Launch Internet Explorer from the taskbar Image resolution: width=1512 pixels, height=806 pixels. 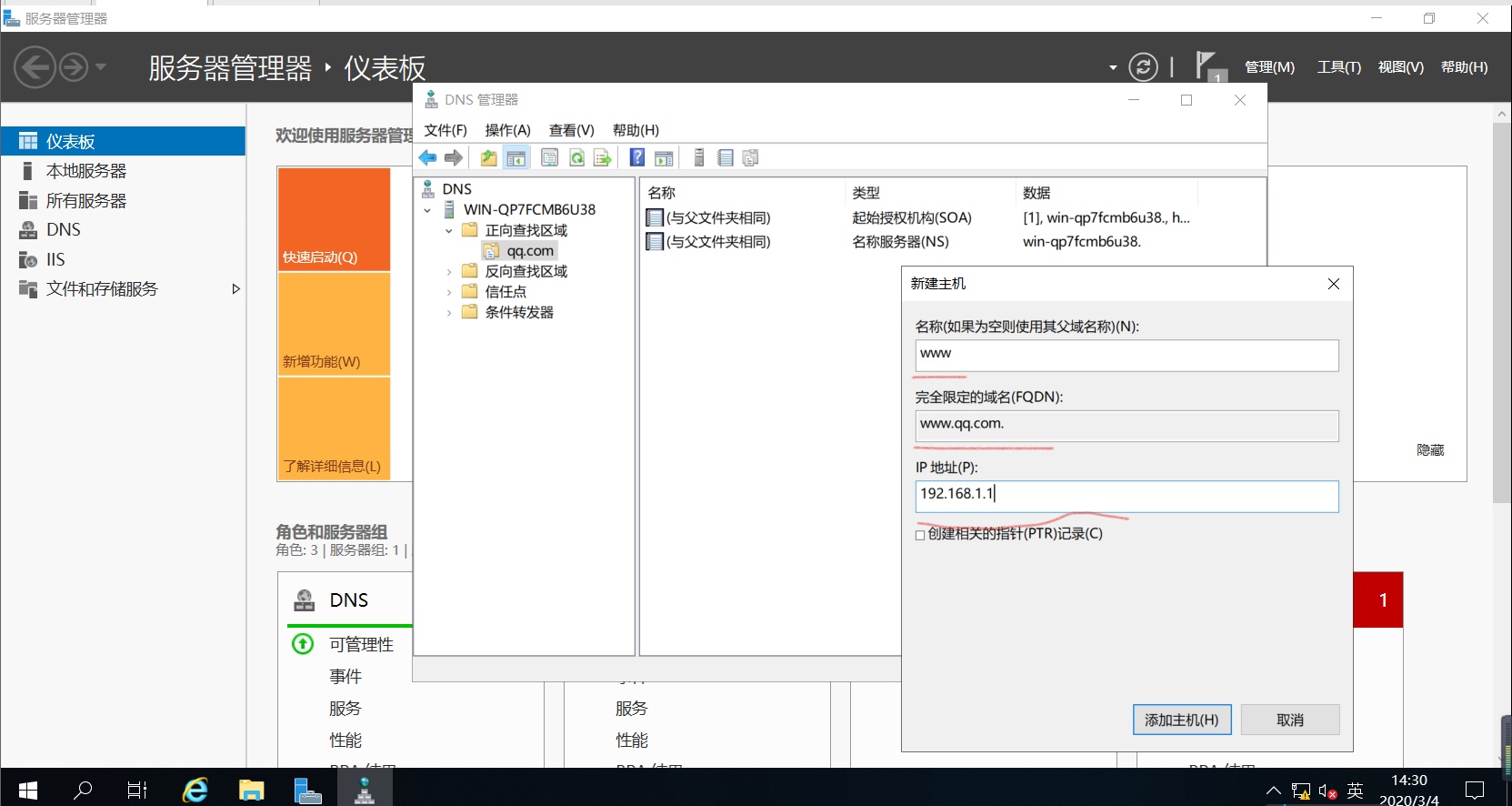[195, 790]
